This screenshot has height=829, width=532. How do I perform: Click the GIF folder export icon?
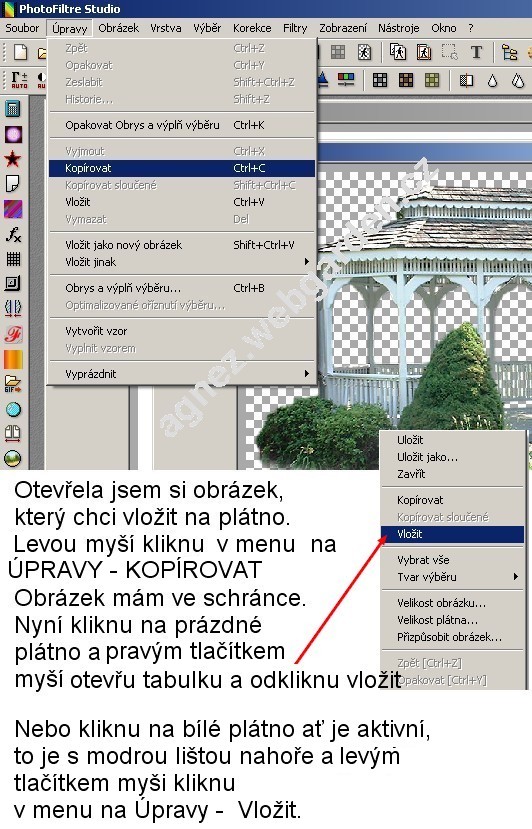point(13,384)
